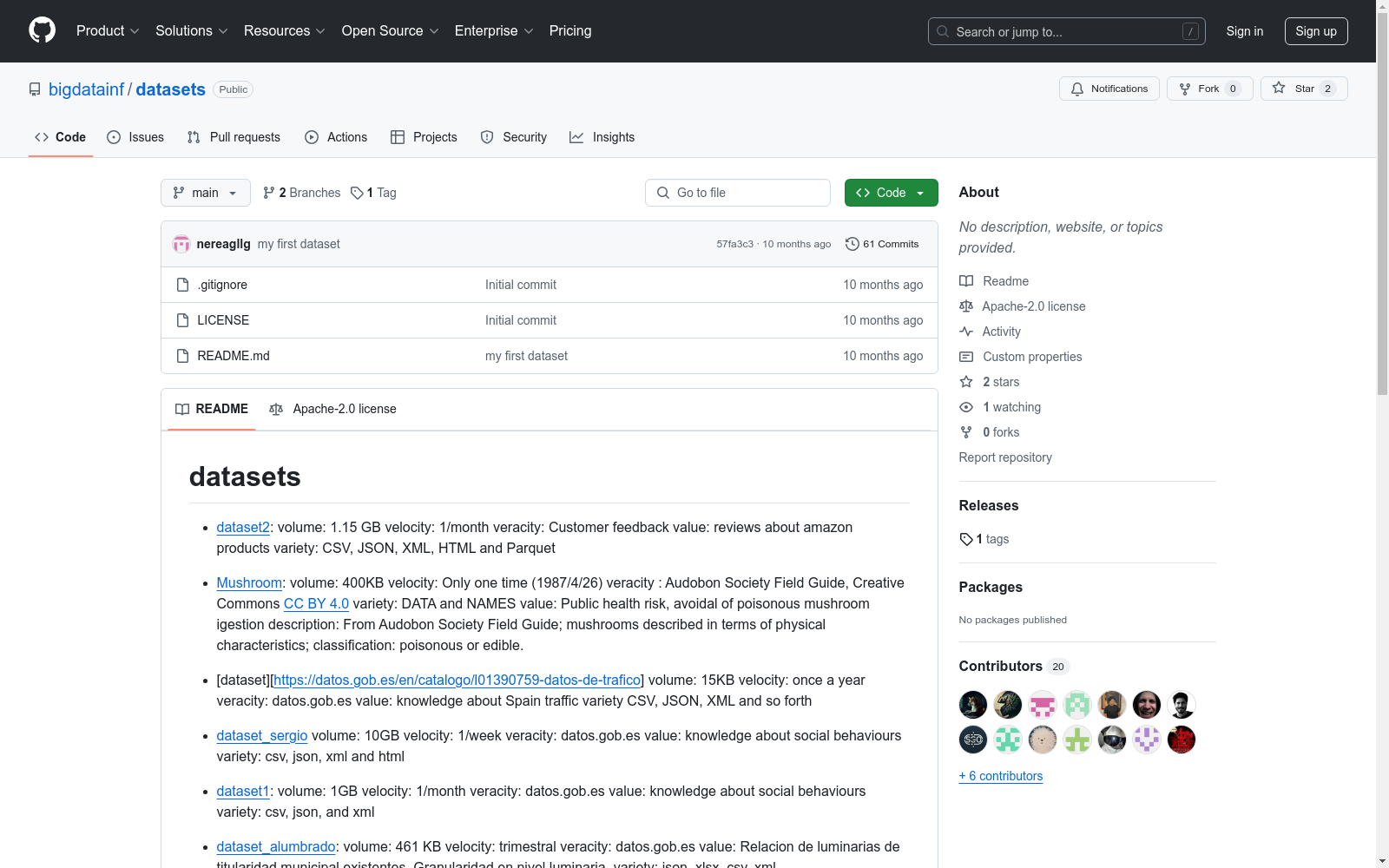The image size is (1389, 868).
Task: Click nereagllg's avatar image
Action: point(181,244)
